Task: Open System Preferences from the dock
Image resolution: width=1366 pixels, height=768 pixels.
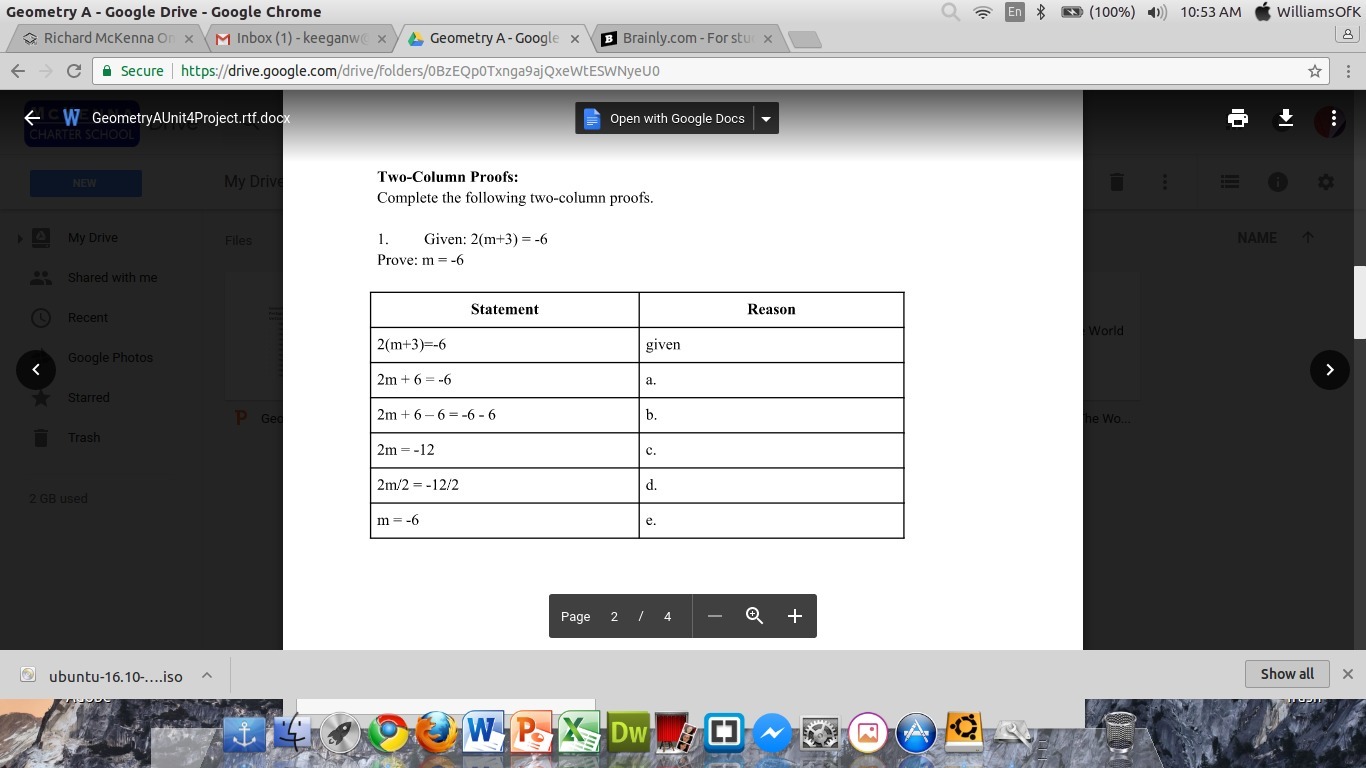Action: (821, 734)
